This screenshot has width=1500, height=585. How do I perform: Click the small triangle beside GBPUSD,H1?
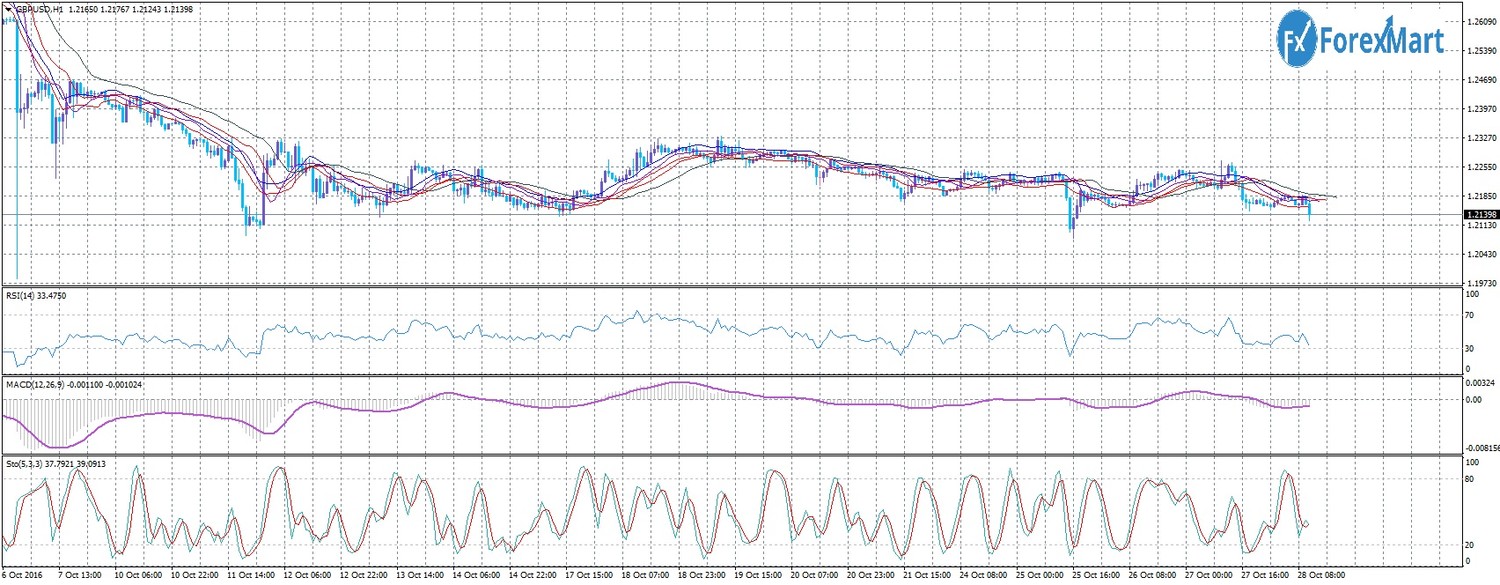click(x=8, y=8)
